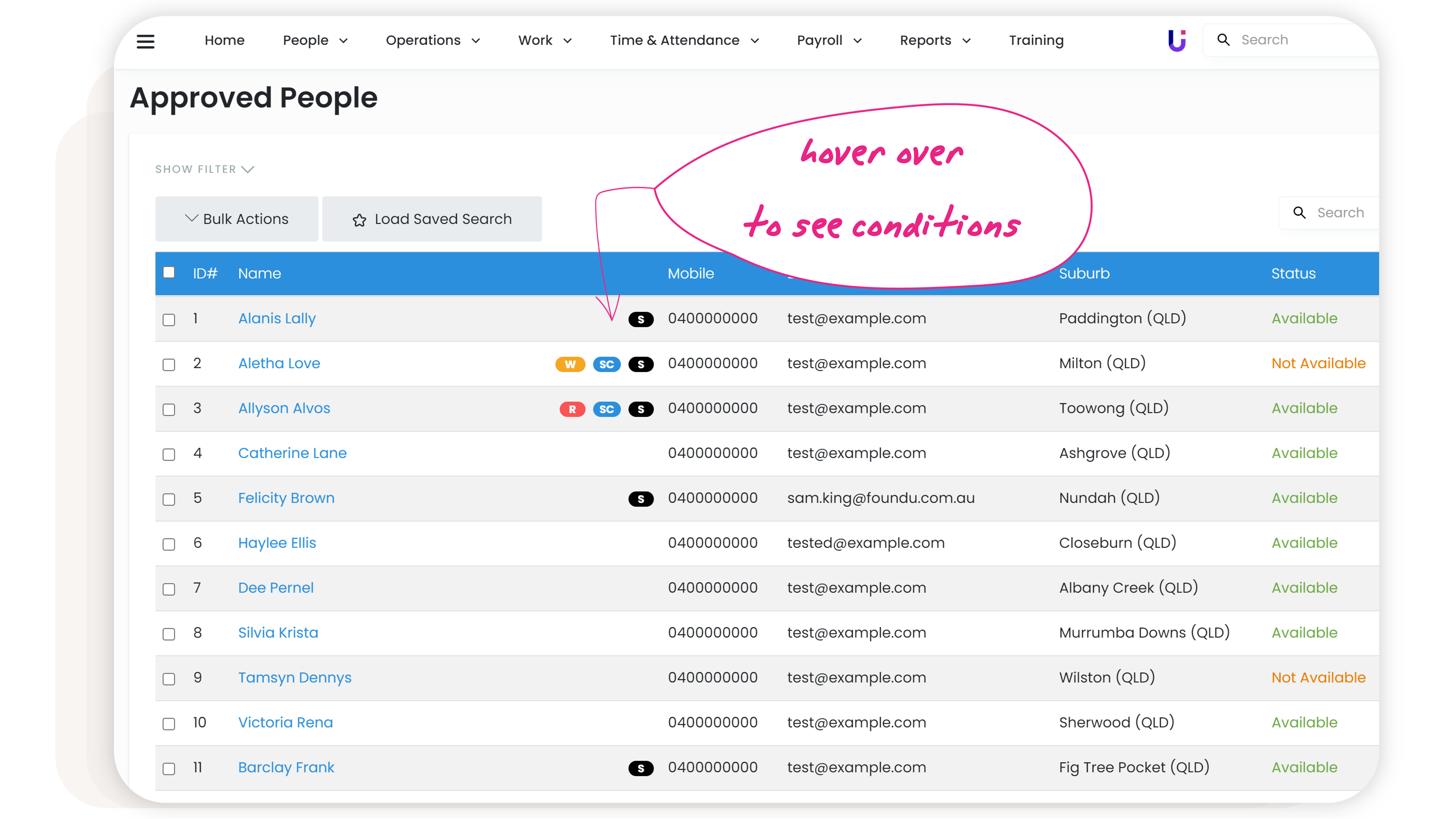The image size is (1456, 819).
Task: Open the Home menu item
Action: click(224, 40)
